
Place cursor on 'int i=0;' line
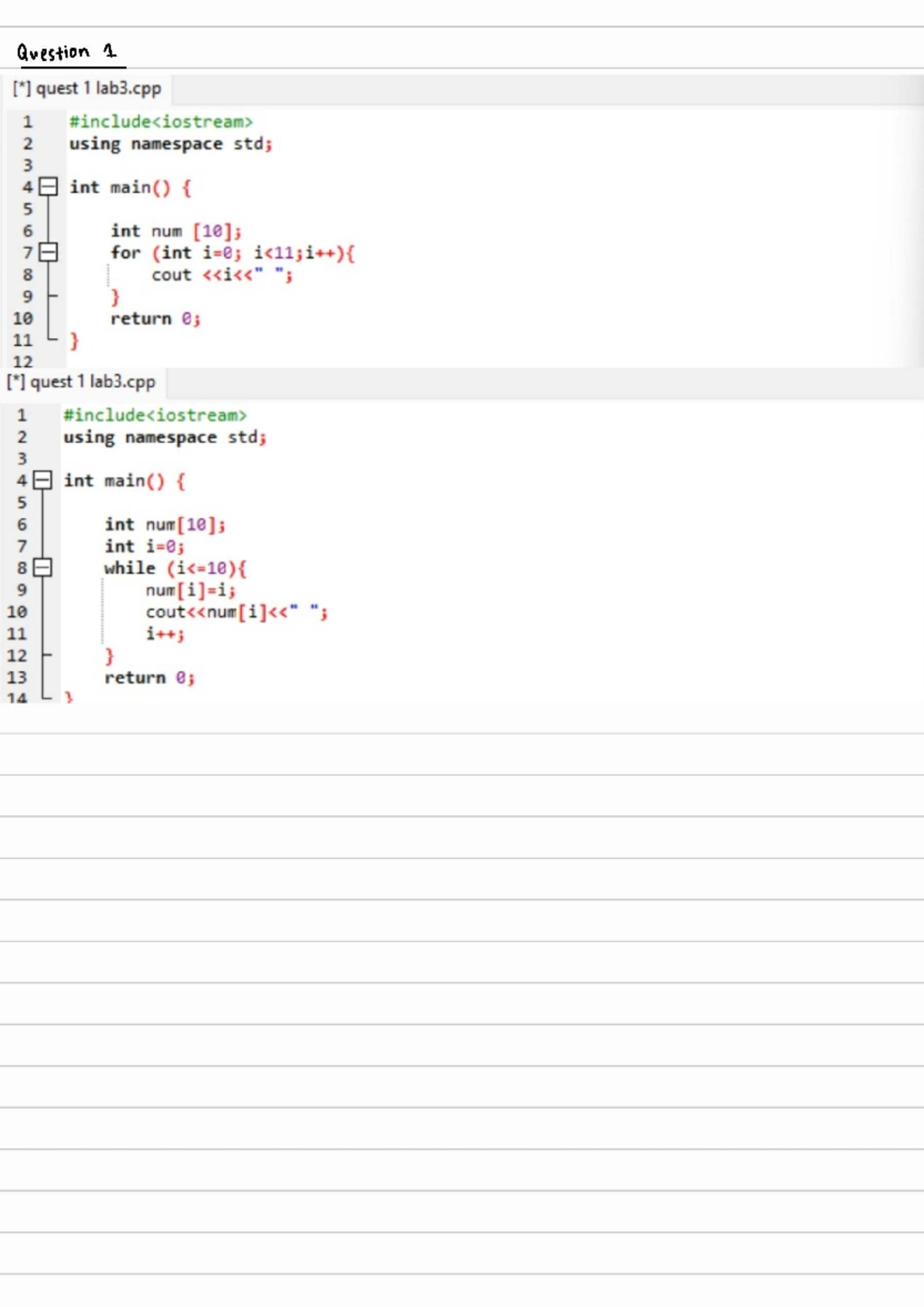144,547
